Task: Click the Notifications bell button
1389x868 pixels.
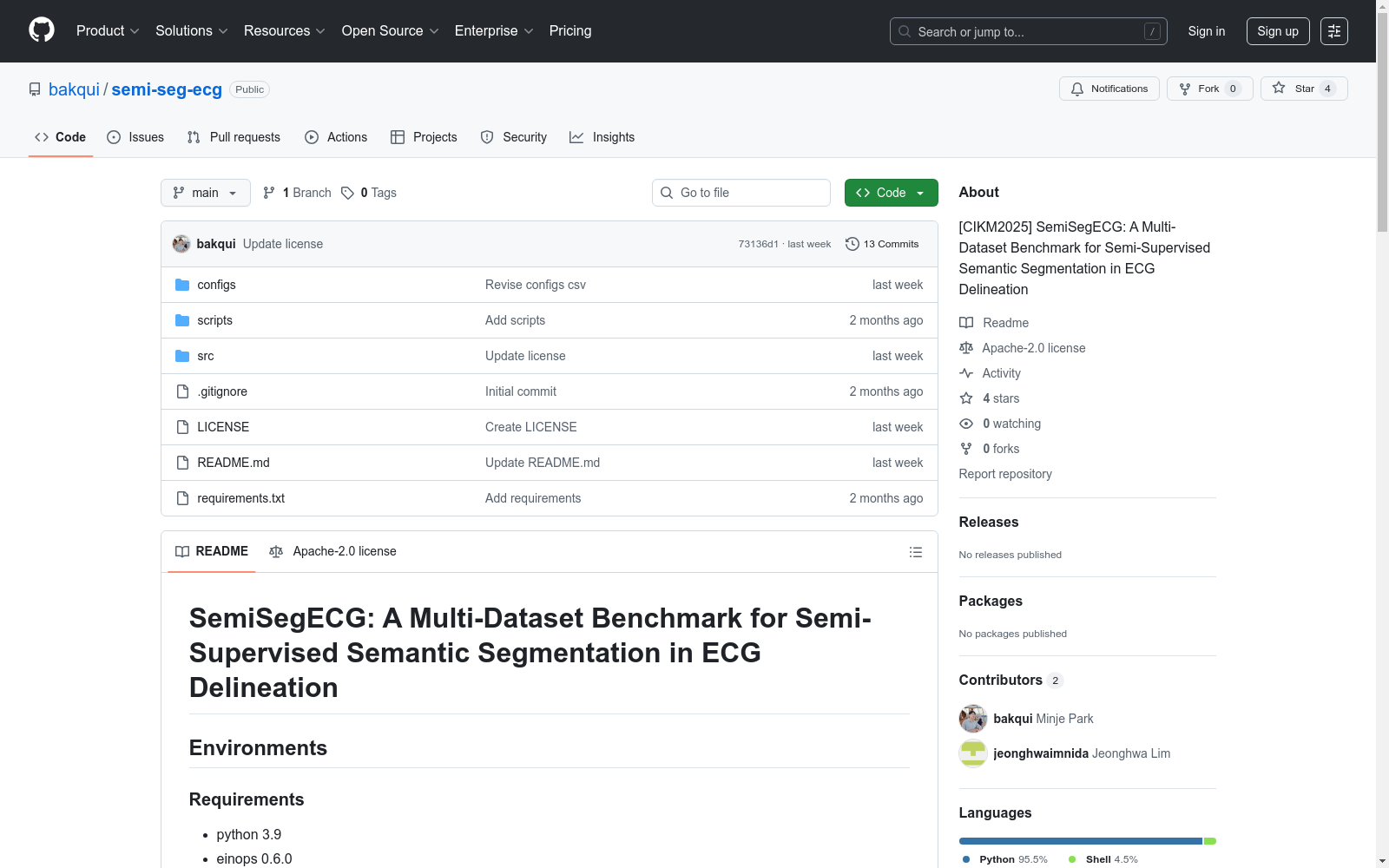Action: [1109, 89]
